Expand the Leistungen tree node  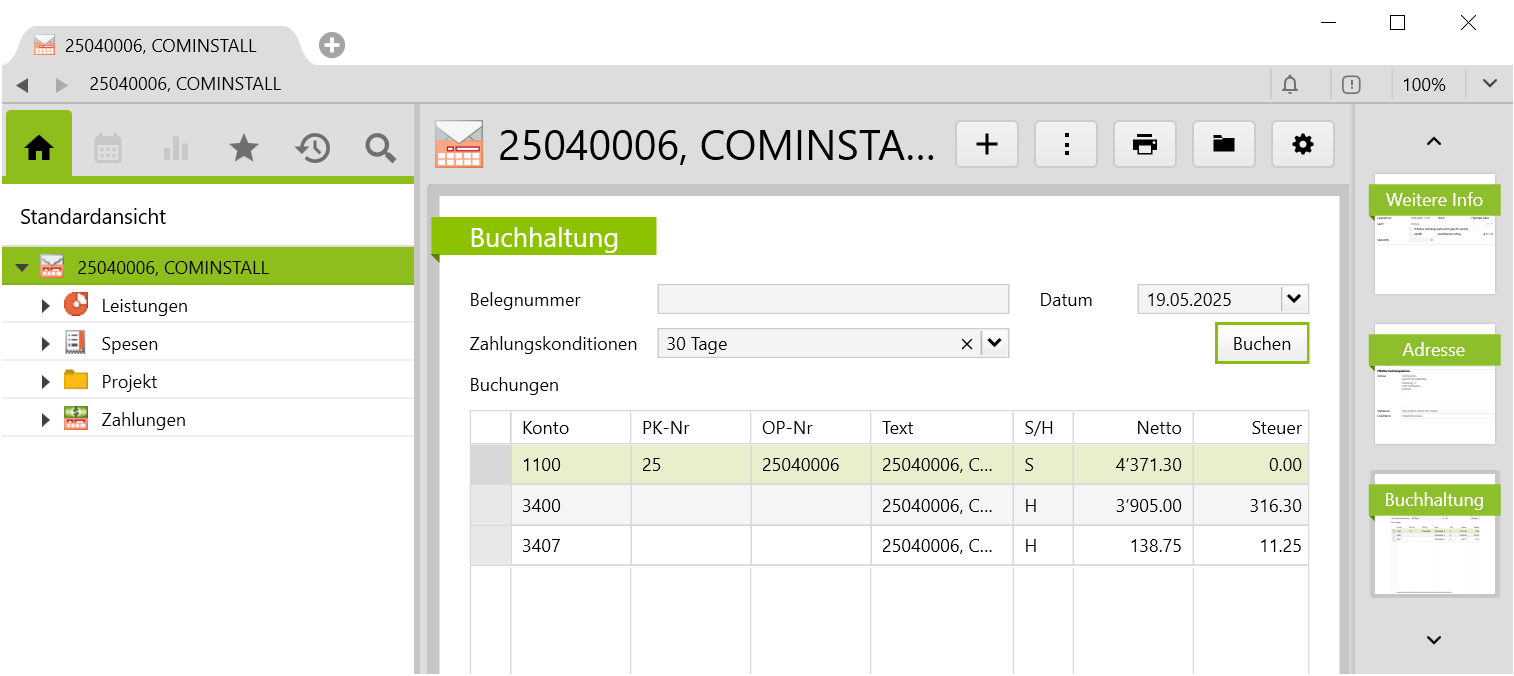pos(45,306)
